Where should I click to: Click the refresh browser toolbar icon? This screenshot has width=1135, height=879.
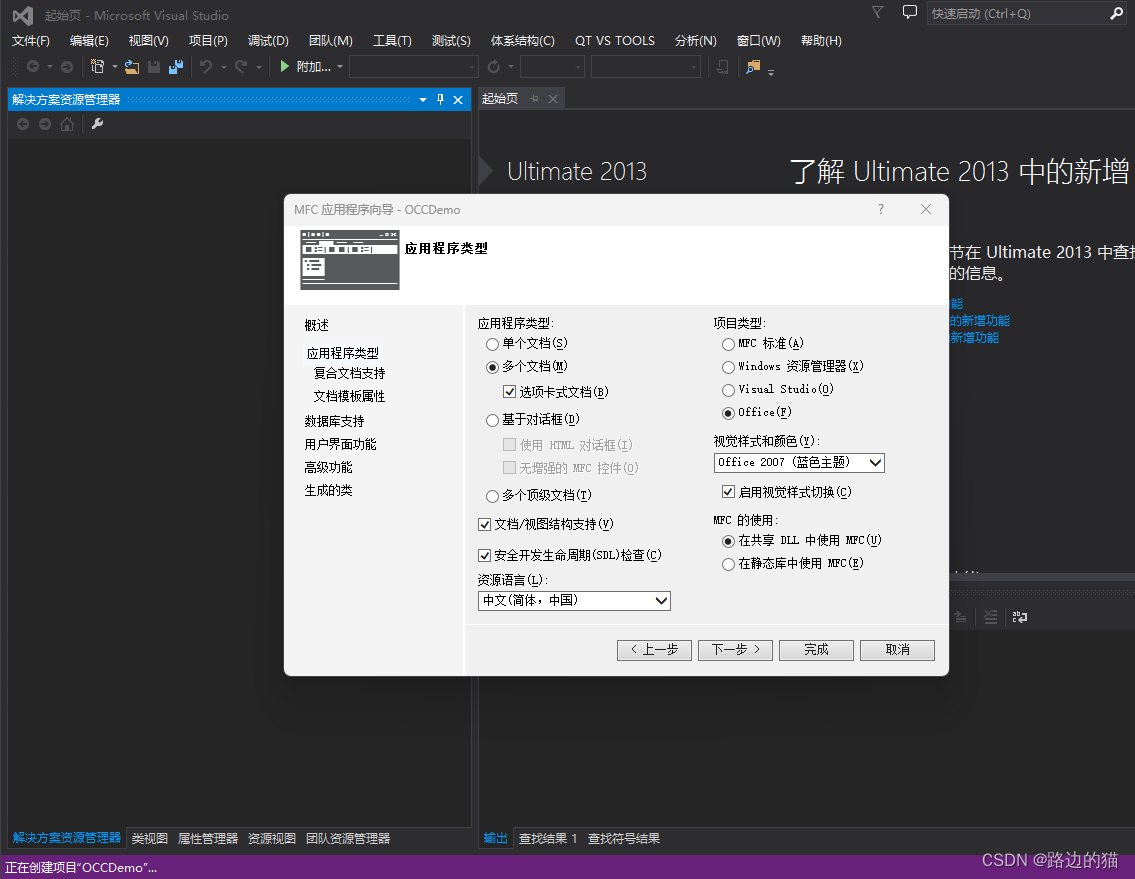[x=494, y=67]
